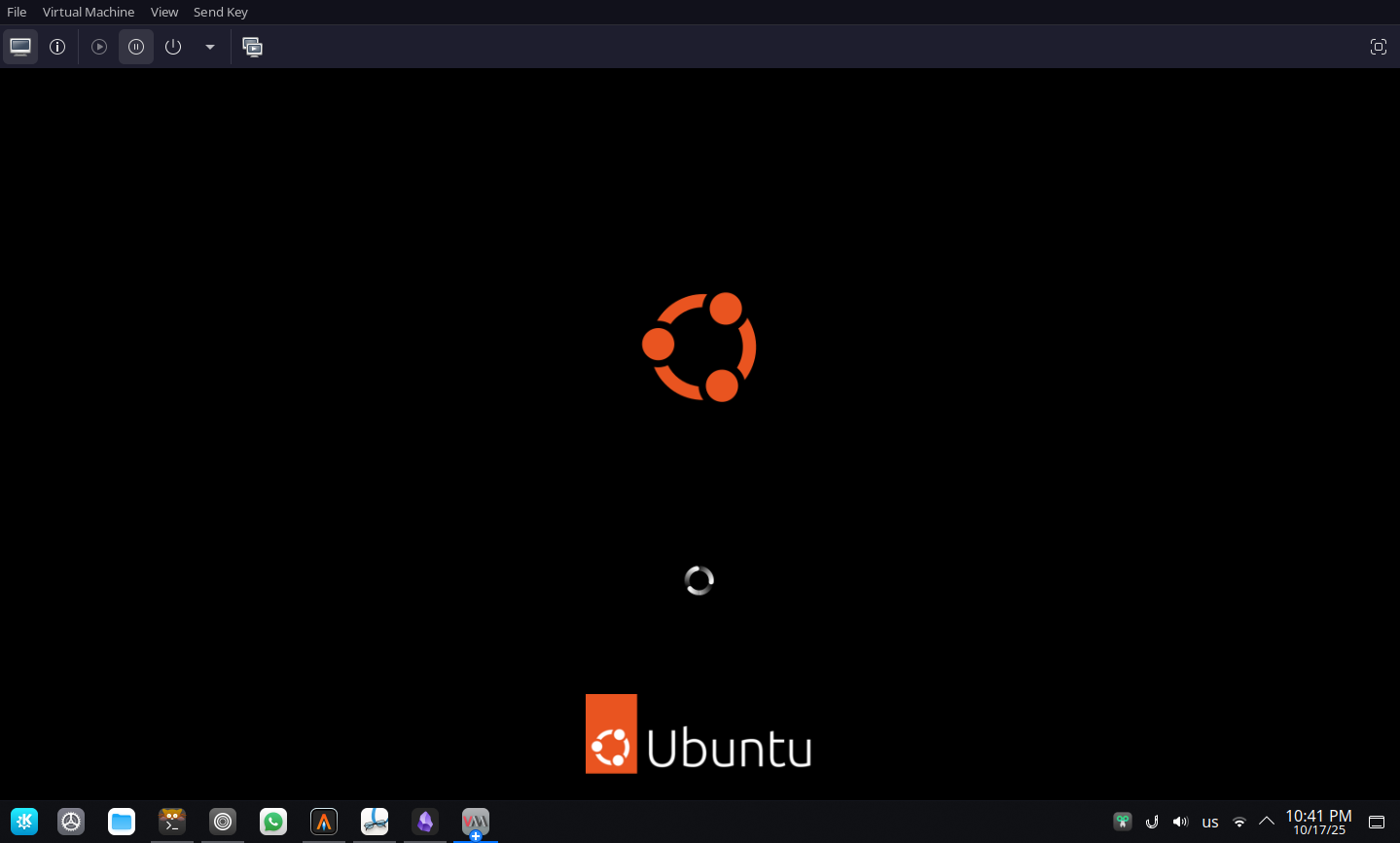Open the volume control in system tray
The image size is (1400, 843).
[x=1180, y=822]
